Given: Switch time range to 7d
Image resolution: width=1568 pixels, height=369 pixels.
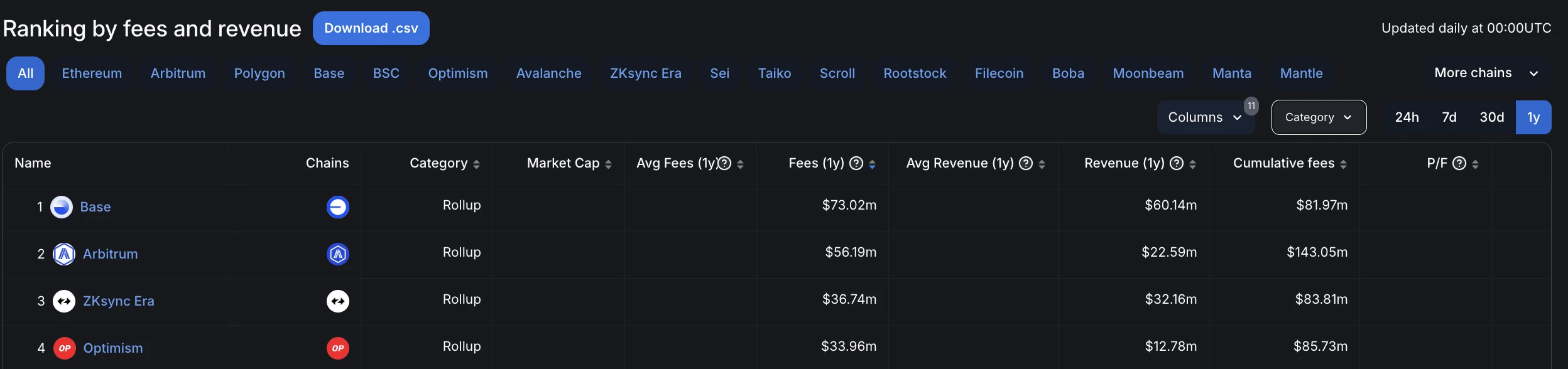Looking at the screenshot, I should click(x=1449, y=117).
